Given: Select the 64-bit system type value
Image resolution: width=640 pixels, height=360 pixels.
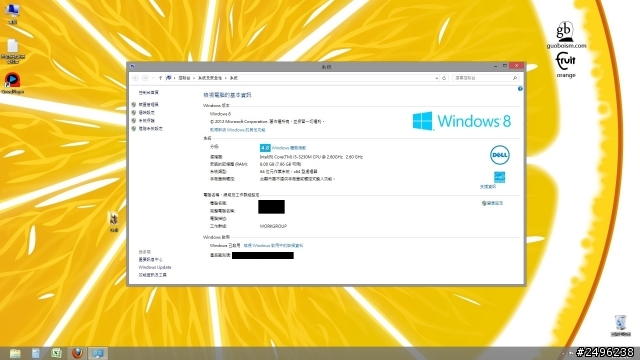Looking at the screenshot, I should click(x=289, y=171).
